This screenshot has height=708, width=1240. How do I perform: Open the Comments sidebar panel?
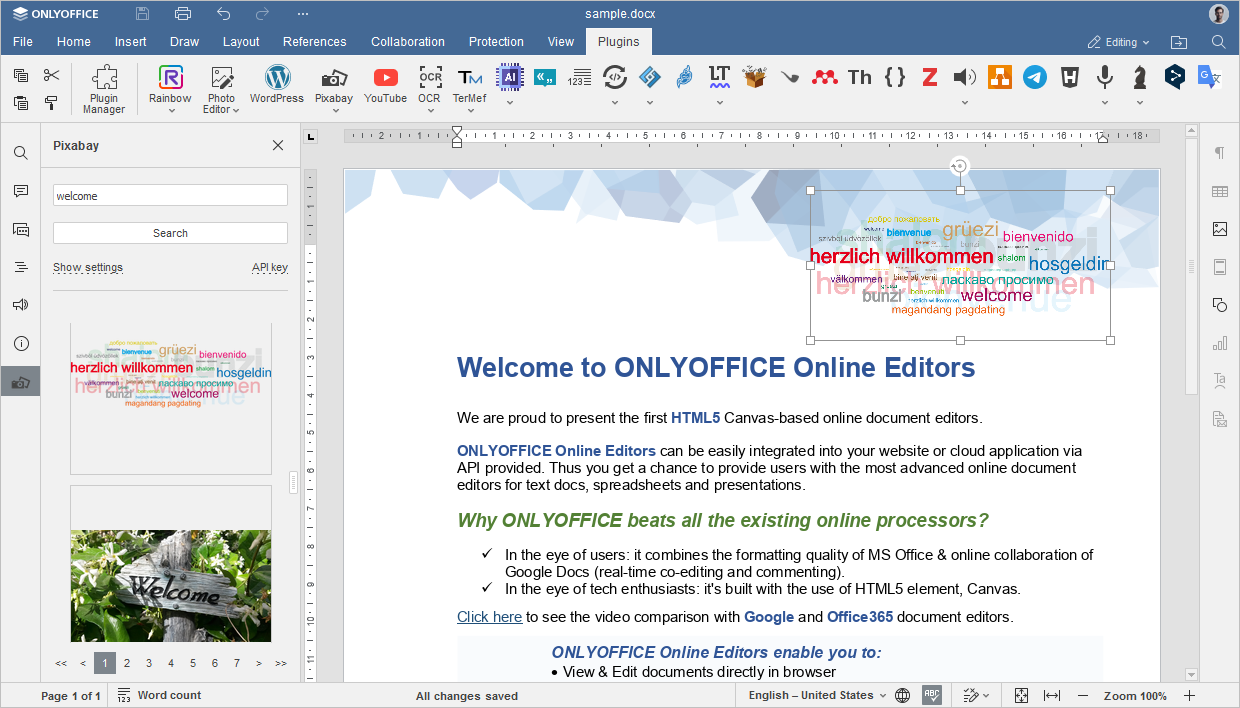click(20, 191)
